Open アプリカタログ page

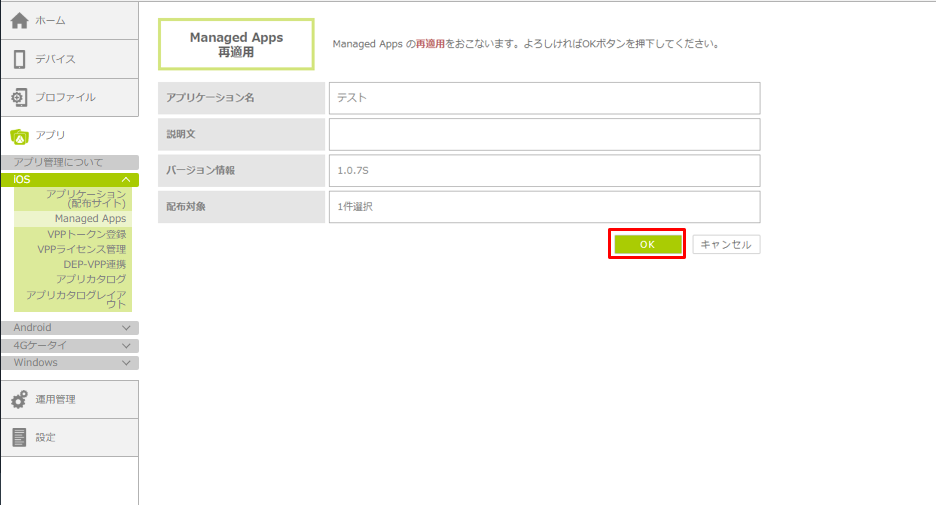[91, 279]
